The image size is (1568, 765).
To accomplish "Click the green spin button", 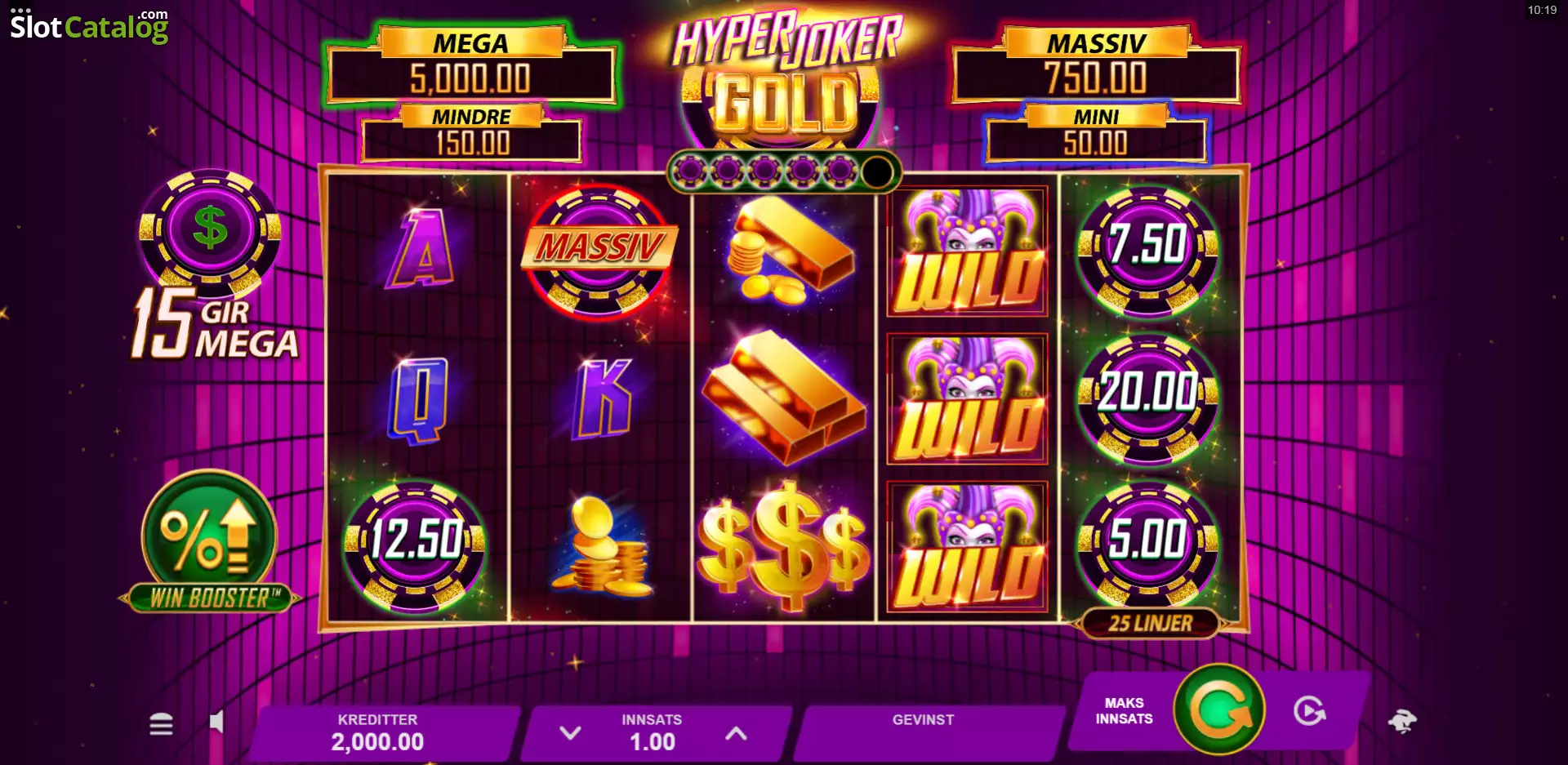I will [x=1218, y=709].
